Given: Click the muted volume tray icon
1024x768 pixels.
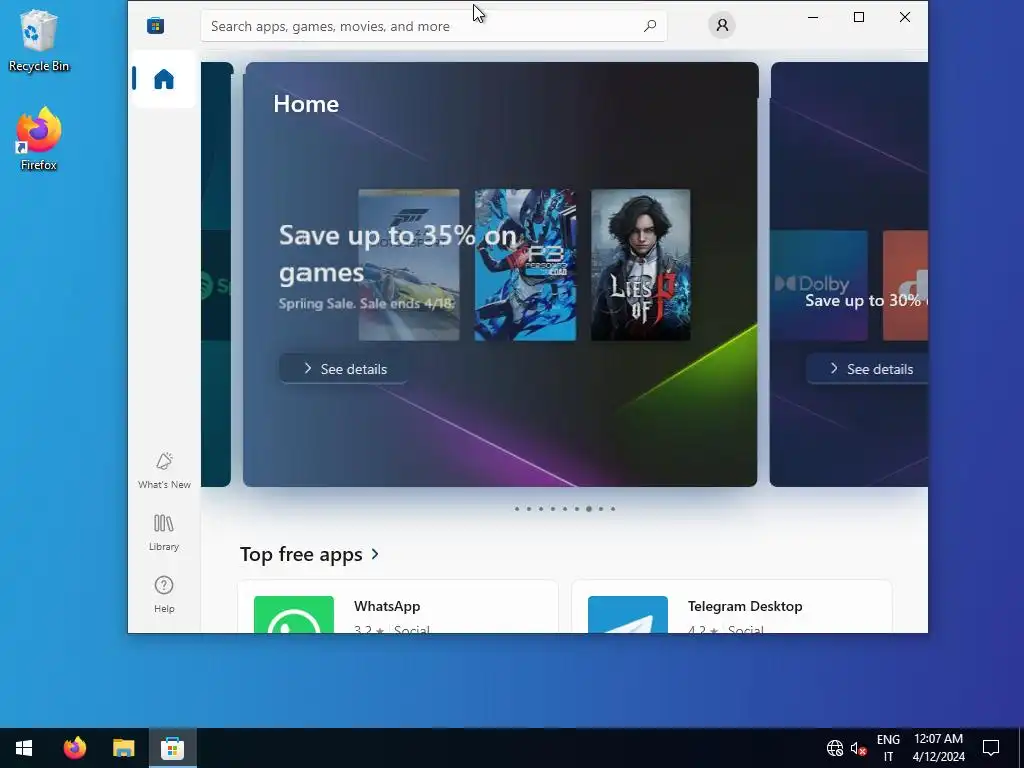Looking at the screenshot, I should [x=858, y=748].
